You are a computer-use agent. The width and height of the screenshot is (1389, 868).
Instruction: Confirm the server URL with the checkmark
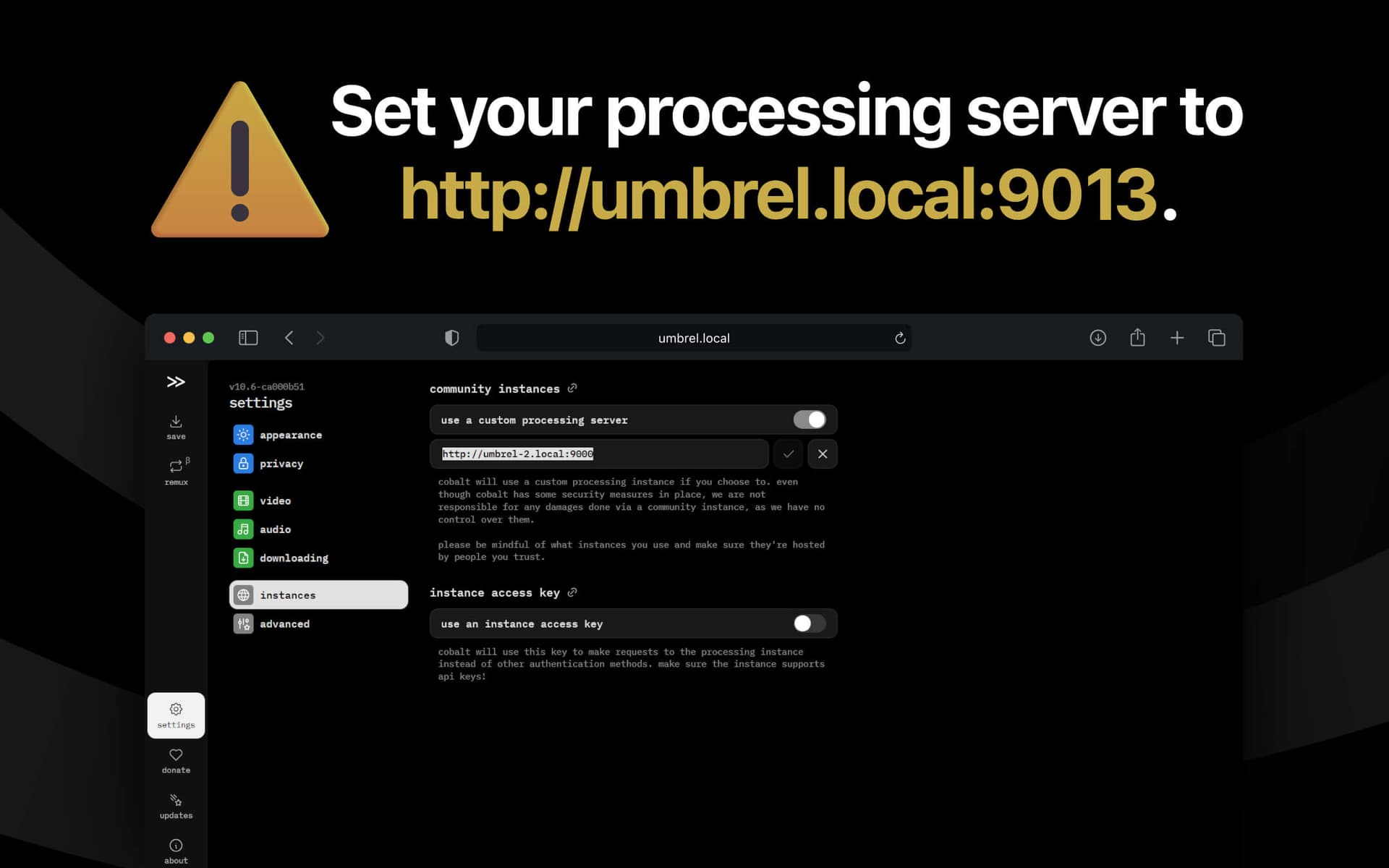(788, 454)
